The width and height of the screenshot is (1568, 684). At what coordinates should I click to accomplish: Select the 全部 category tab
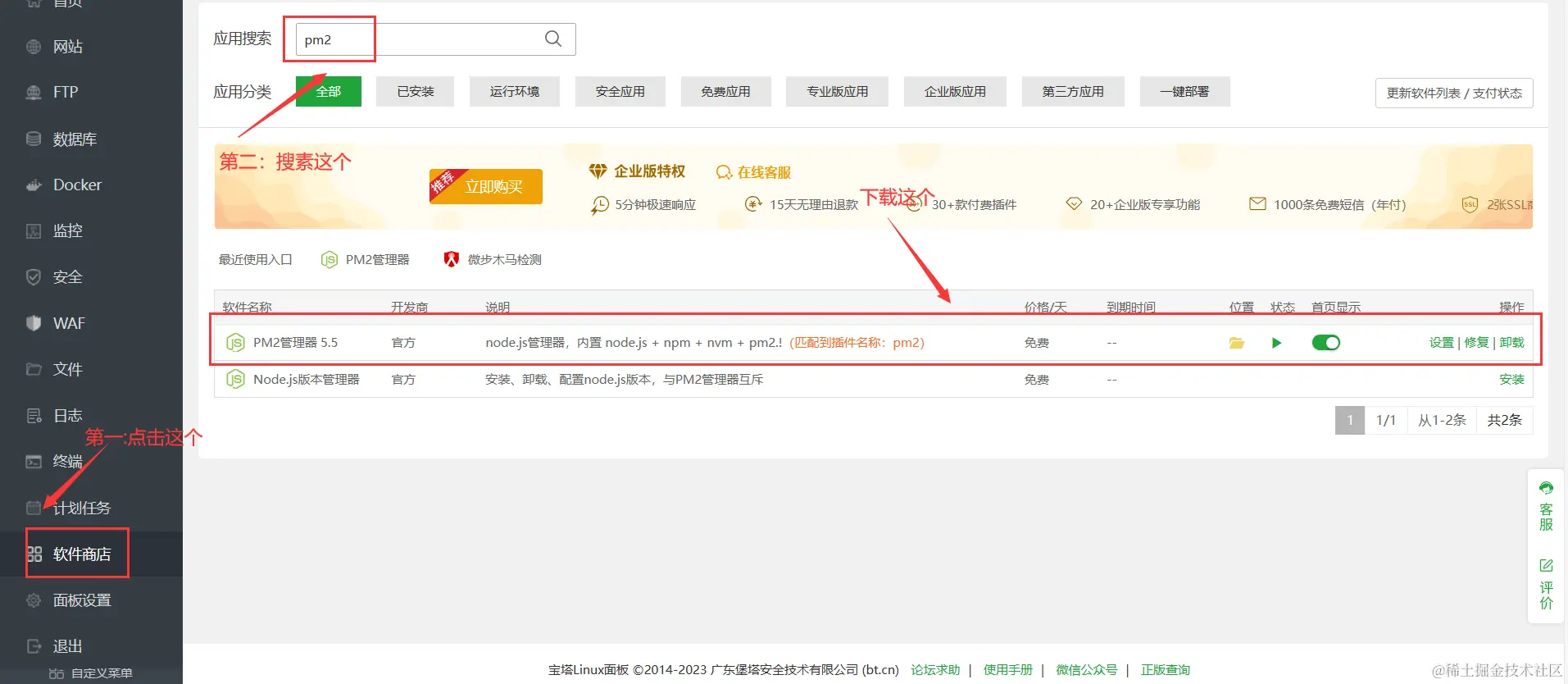[329, 92]
